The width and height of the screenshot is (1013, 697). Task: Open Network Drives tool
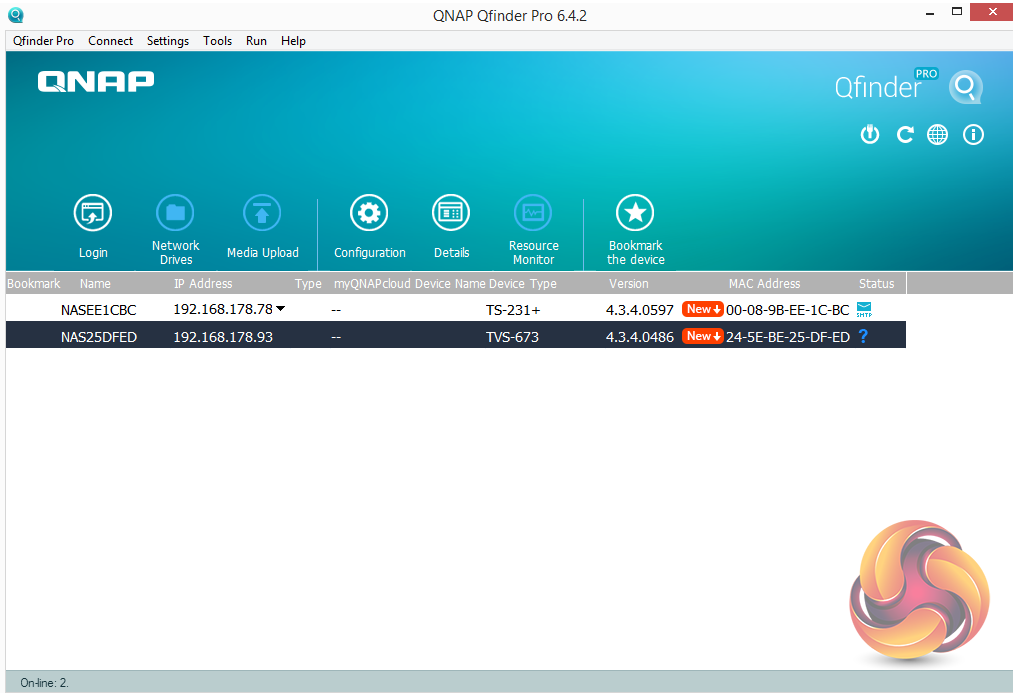click(175, 213)
